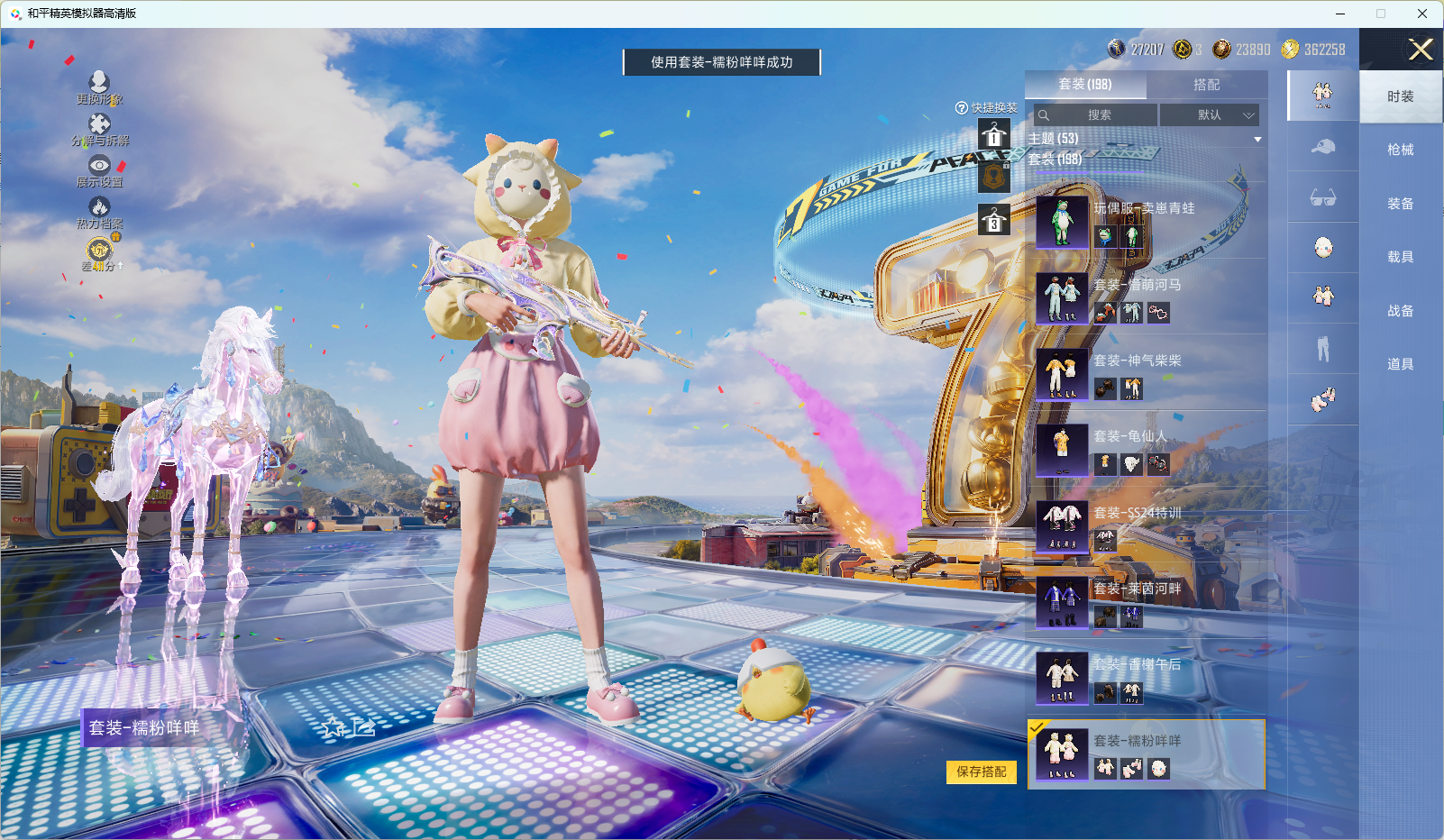The width and height of the screenshot is (1444, 840).
Task: Maximize the emulator window
Action: [1381, 14]
